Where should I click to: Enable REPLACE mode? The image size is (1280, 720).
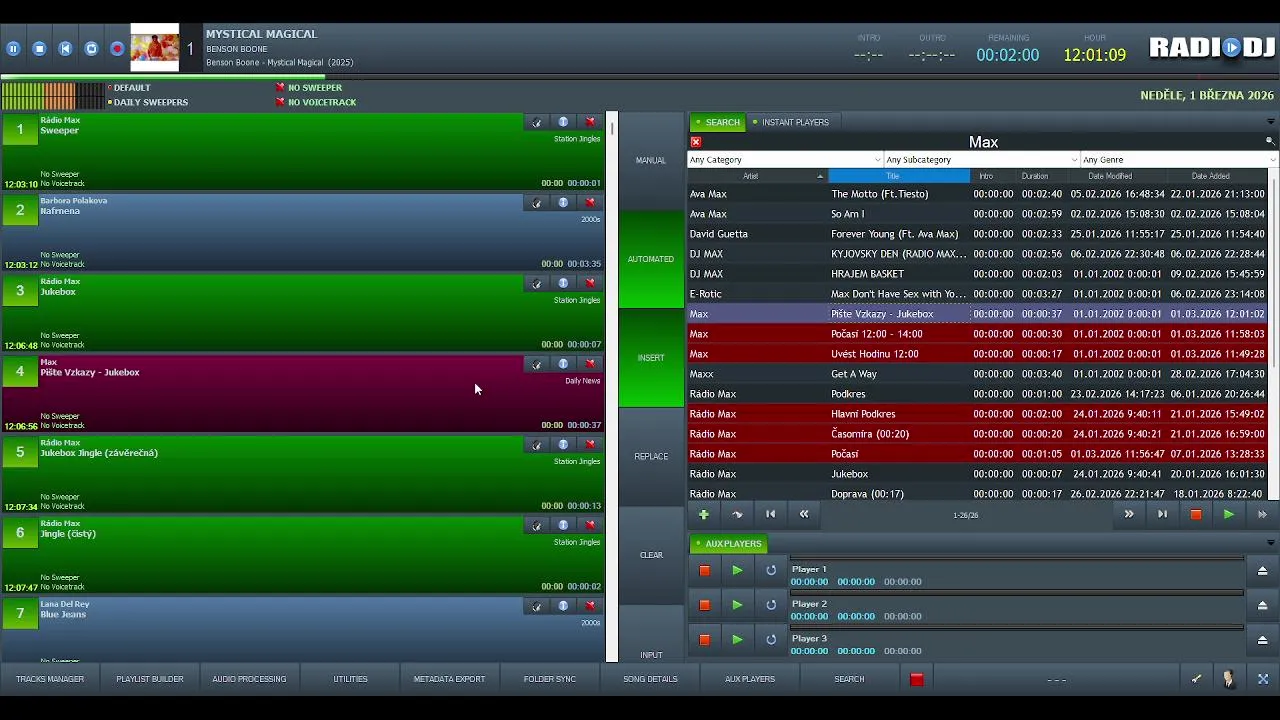click(651, 456)
